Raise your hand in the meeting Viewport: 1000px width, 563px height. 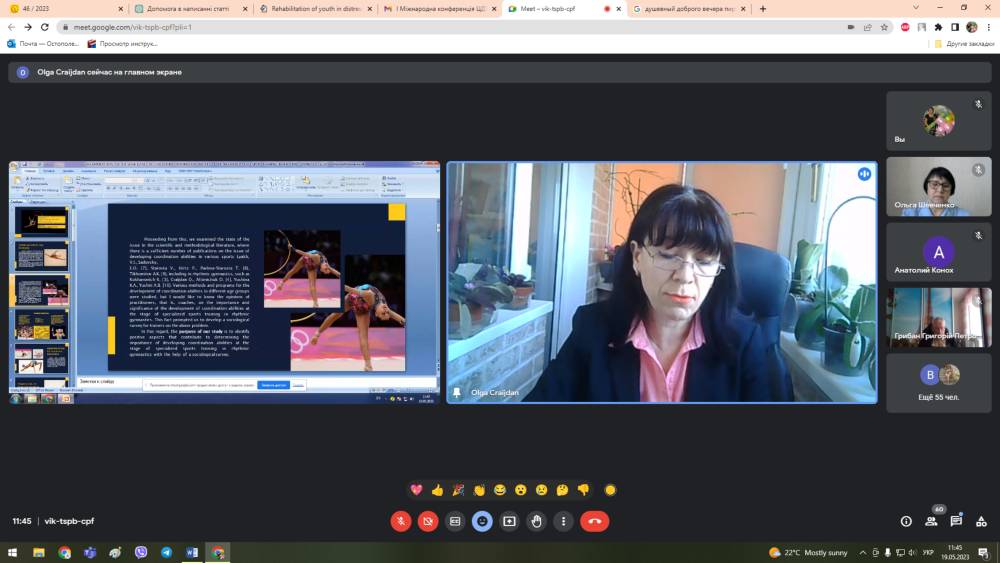click(x=537, y=521)
